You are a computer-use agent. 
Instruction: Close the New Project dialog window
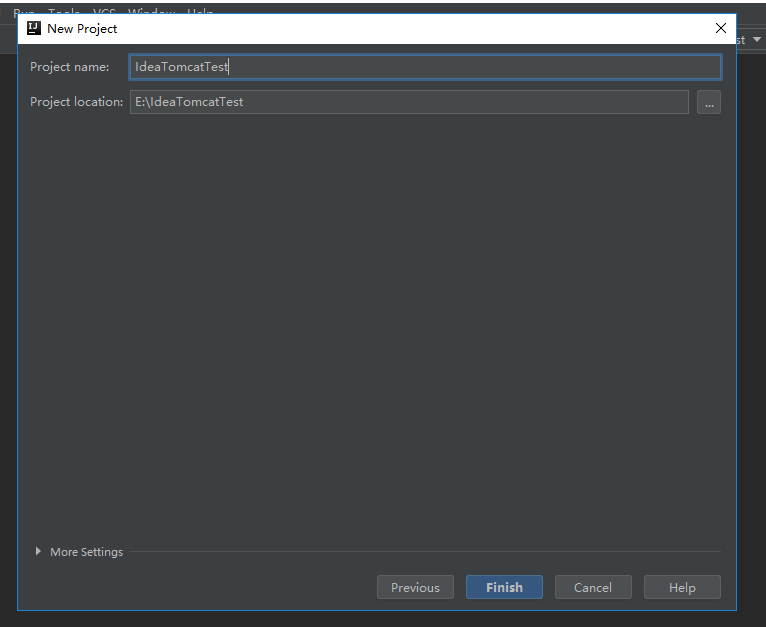coord(721,28)
